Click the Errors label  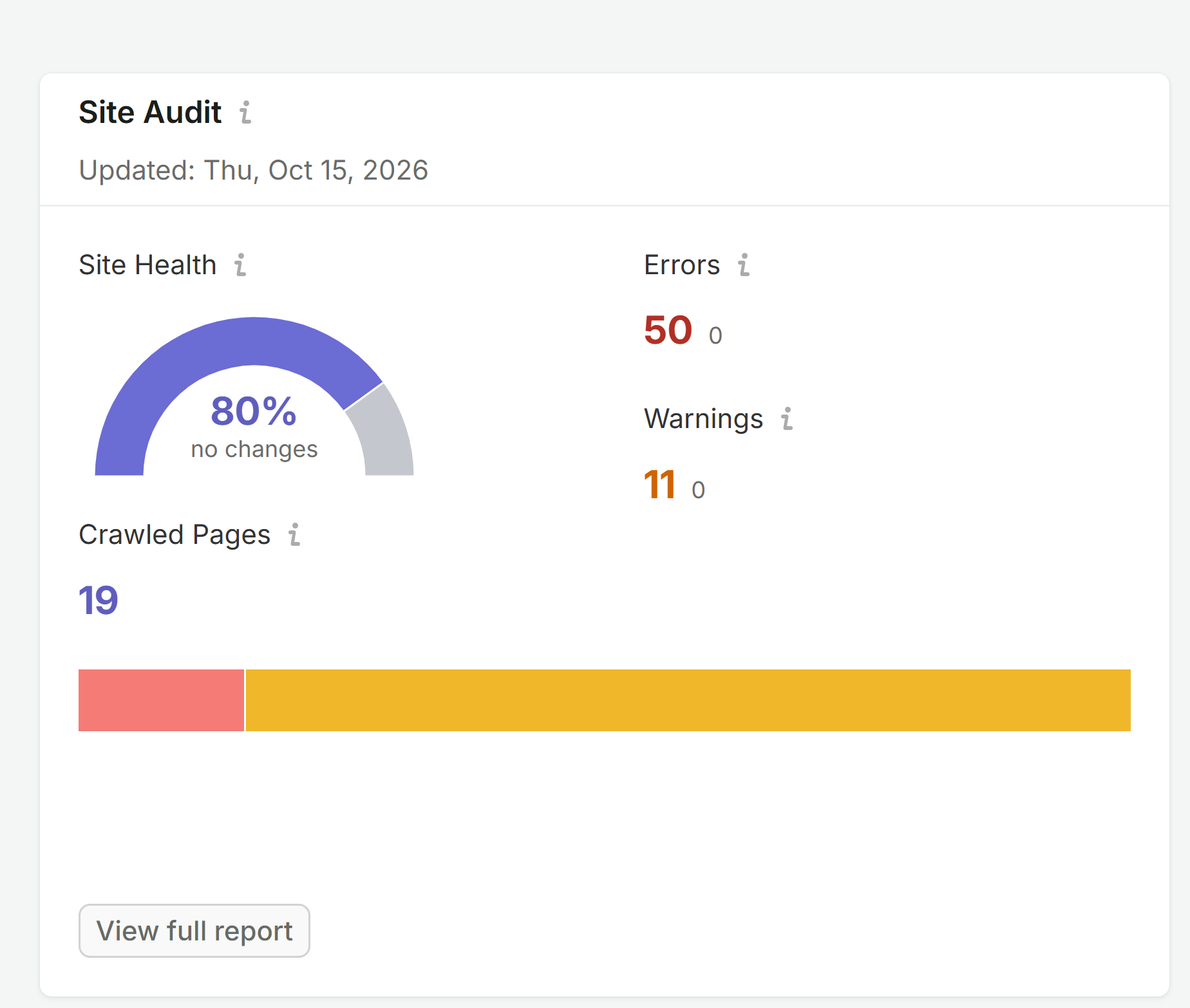pos(682,265)
